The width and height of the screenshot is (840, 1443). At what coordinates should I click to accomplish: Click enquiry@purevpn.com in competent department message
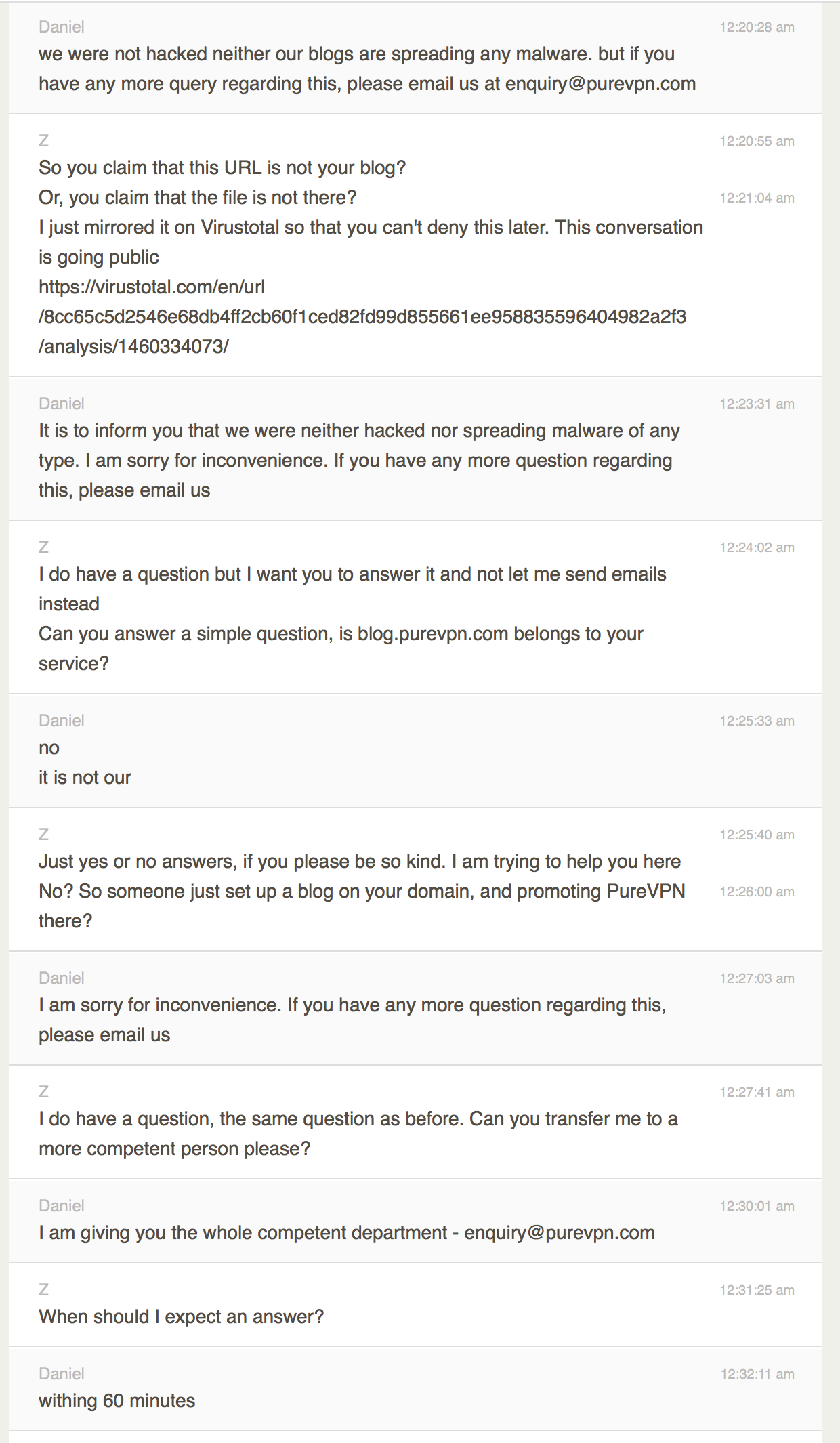click(560, 1233)
